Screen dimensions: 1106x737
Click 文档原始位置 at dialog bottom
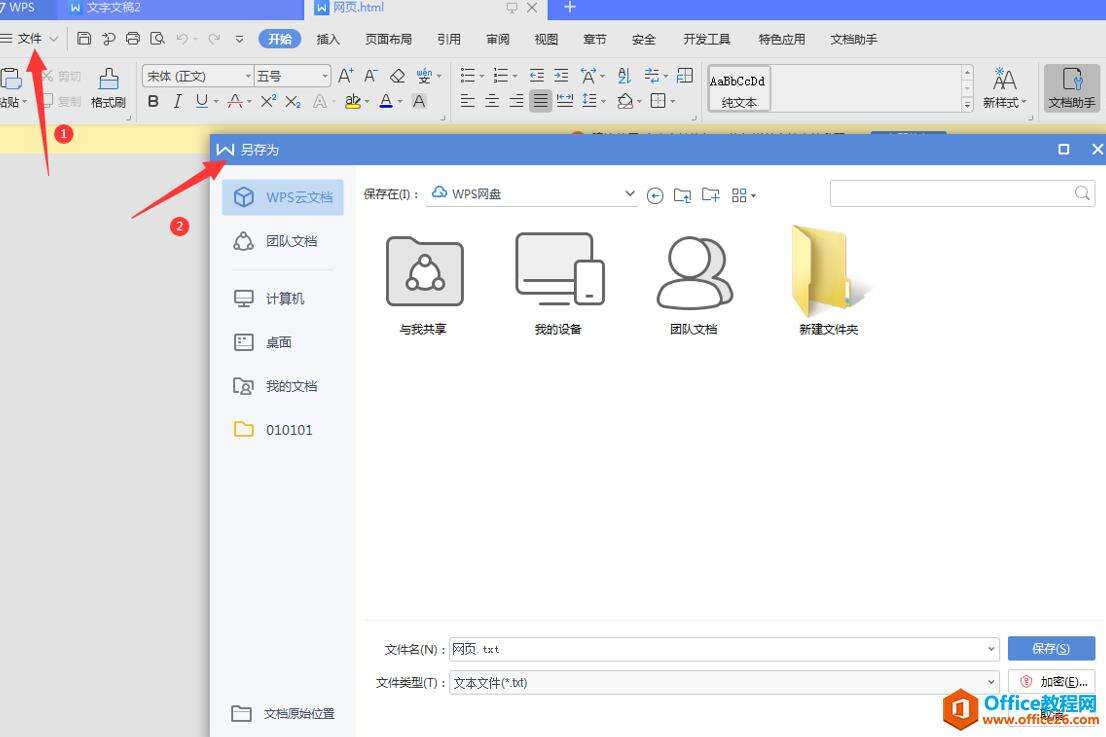tap(283, 714)
